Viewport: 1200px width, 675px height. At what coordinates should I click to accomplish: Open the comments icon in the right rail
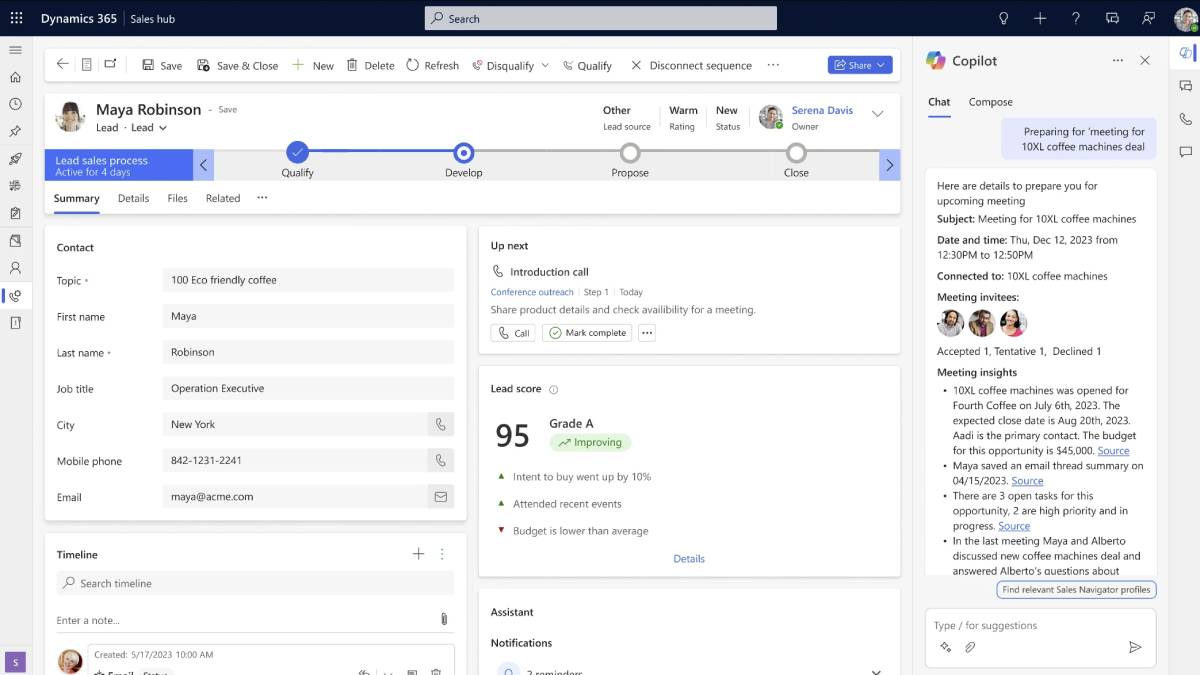click(1184, 153)
